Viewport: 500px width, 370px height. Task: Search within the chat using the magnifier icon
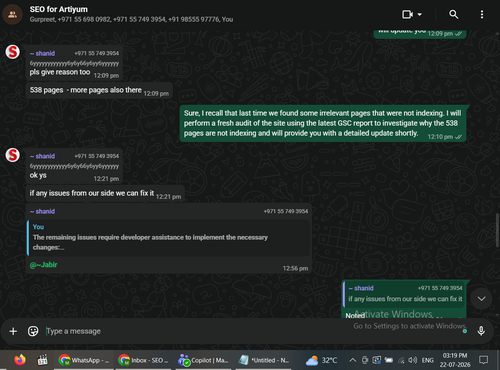(x=453, y=14)
